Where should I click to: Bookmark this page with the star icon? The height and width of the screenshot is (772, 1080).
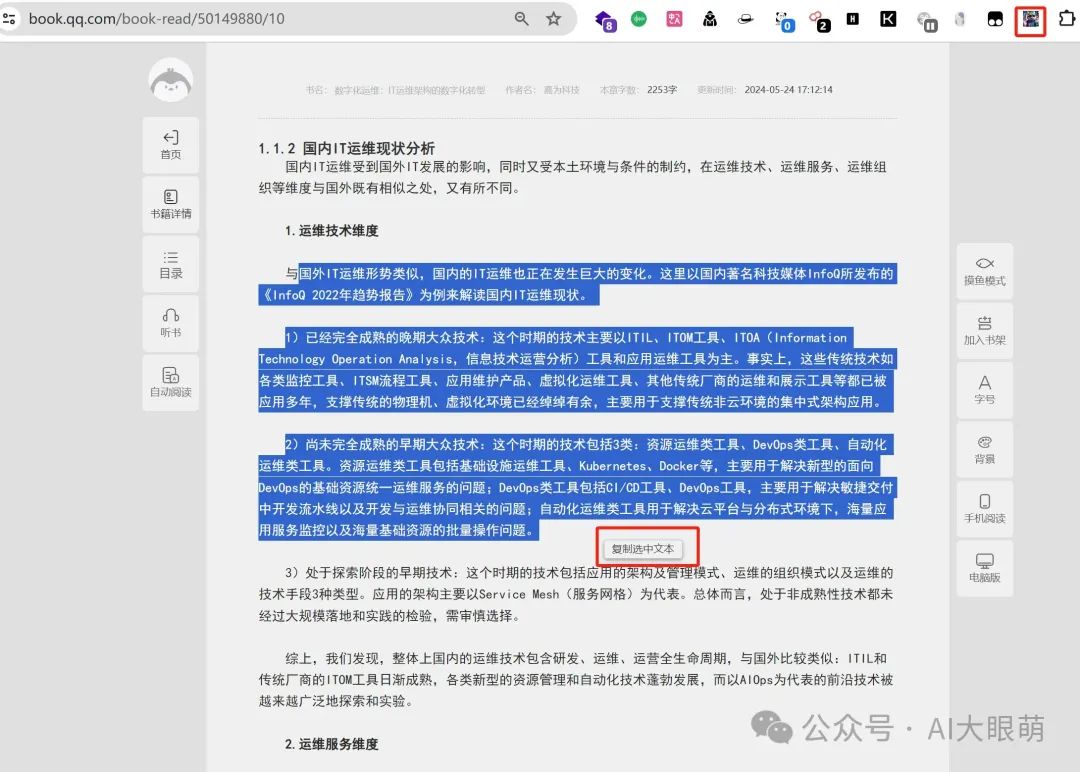coord(554,19)
